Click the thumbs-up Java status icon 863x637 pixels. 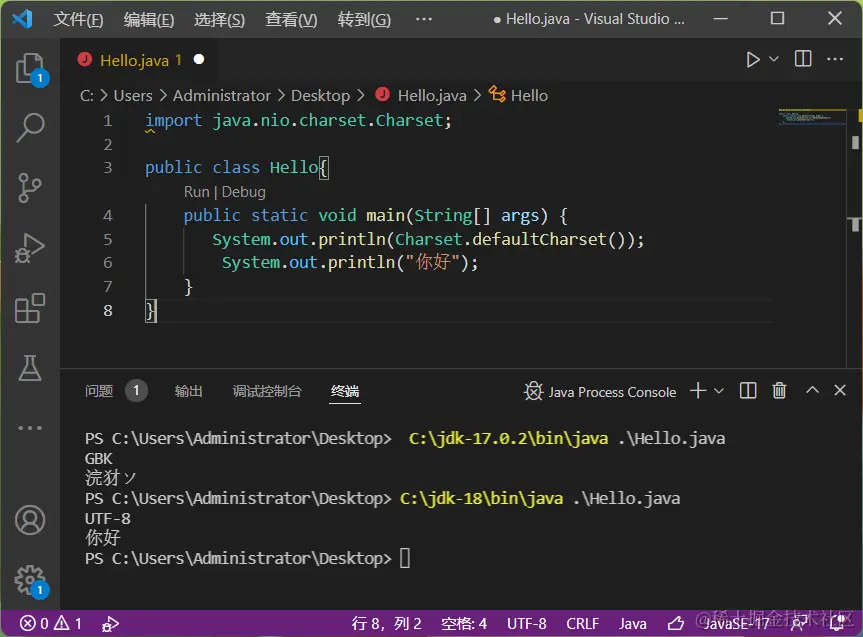pos(675,623)
